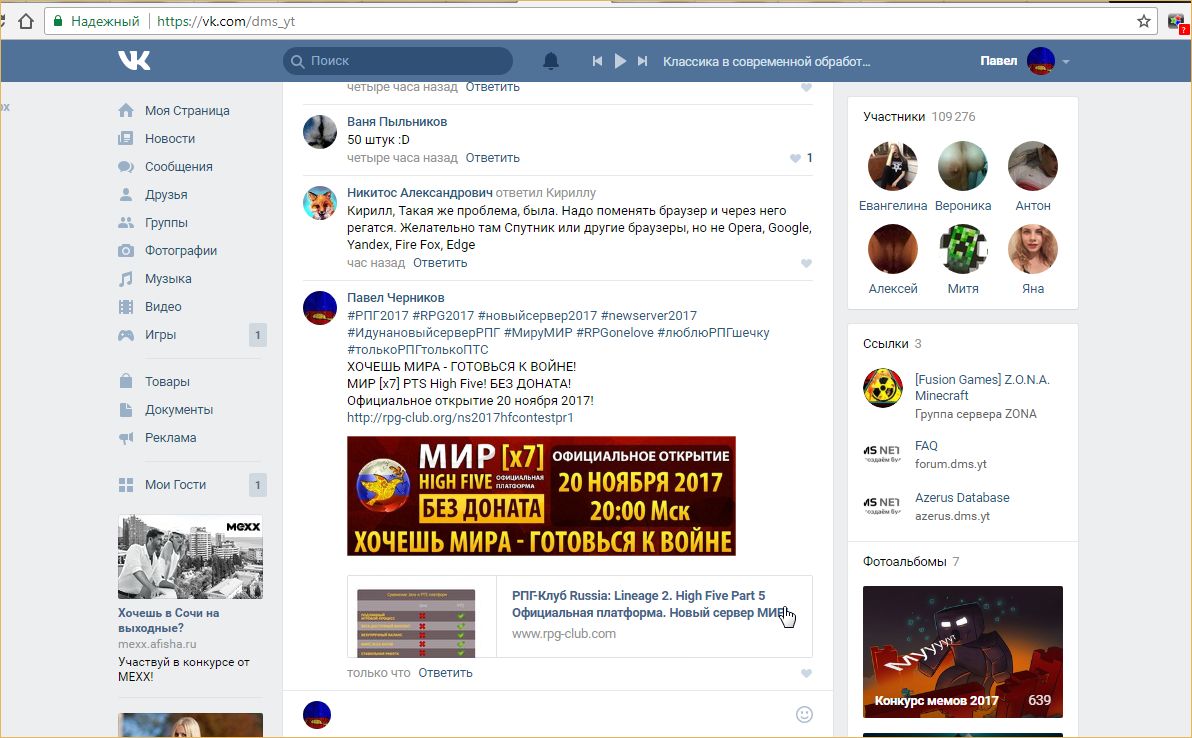Open the notifications bell
The image size is (1192, 738).
click(x=550, y=61)
